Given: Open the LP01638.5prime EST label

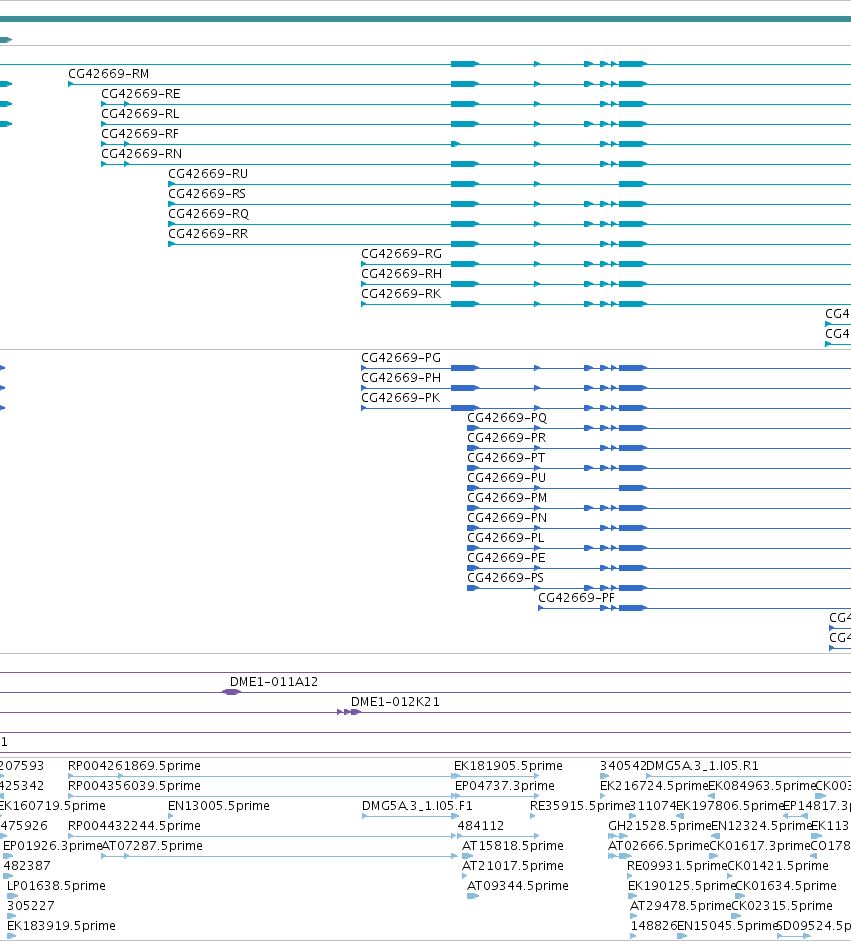Looking at the screenshot, I should 56,886.
